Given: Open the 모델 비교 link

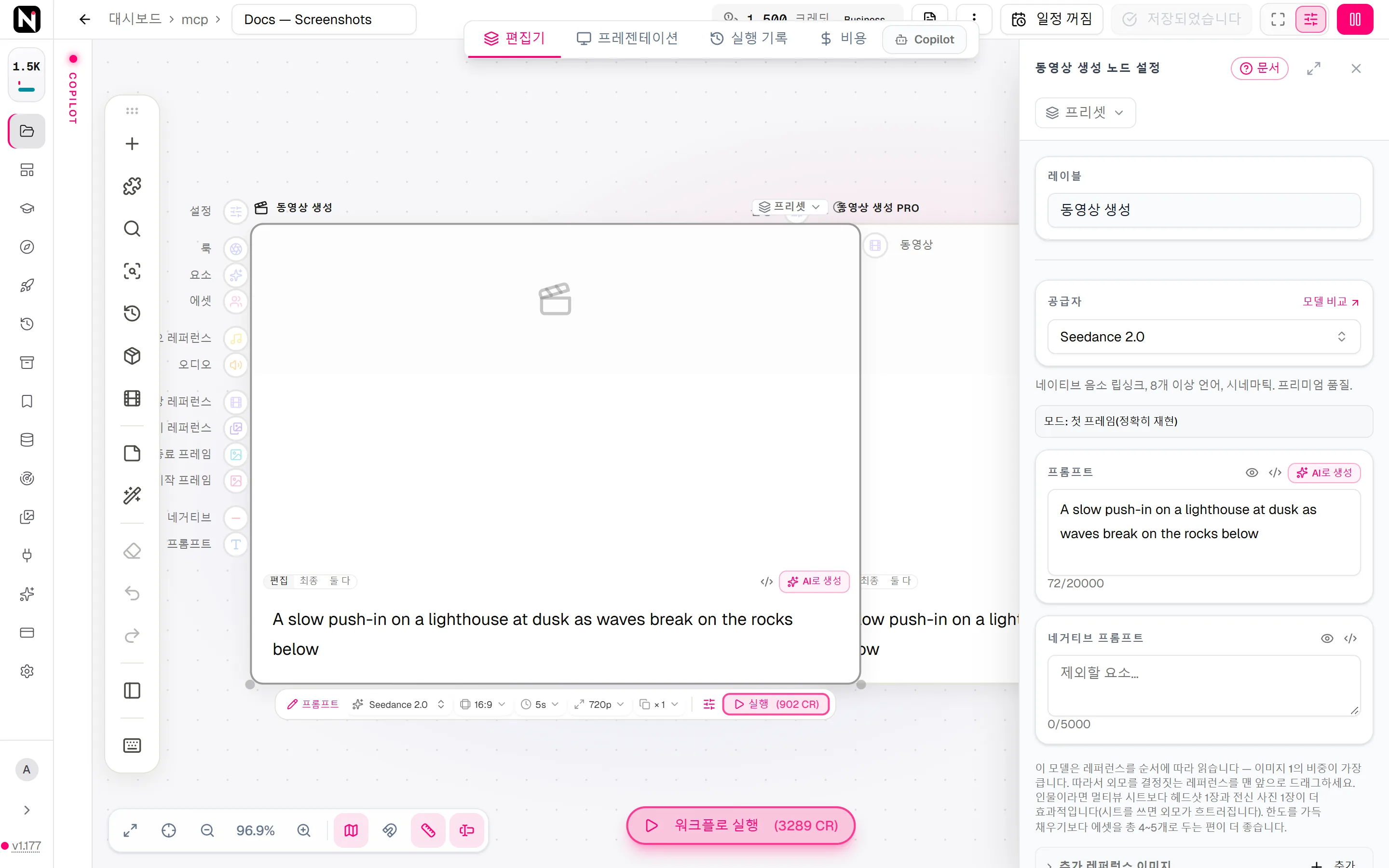Looking at the screenshot, I should click(1331, 301).
